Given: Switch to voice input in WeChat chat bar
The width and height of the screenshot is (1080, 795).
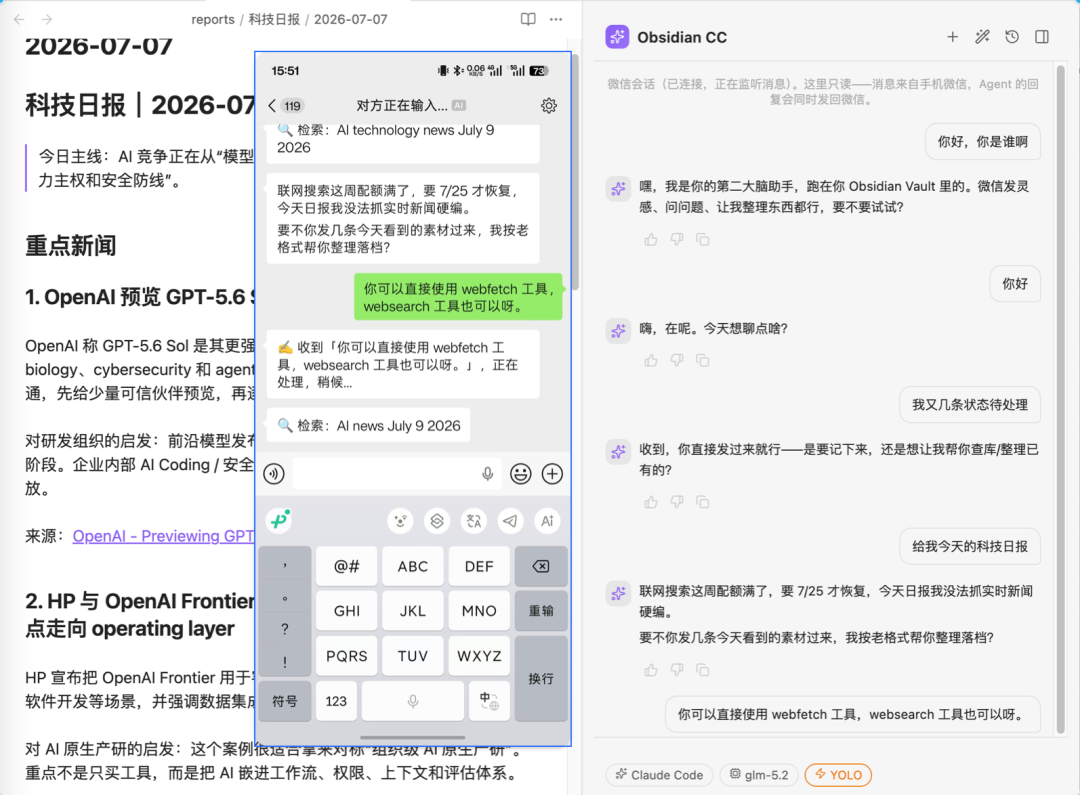Looking at the screenshot, I should tap(274, 474).
